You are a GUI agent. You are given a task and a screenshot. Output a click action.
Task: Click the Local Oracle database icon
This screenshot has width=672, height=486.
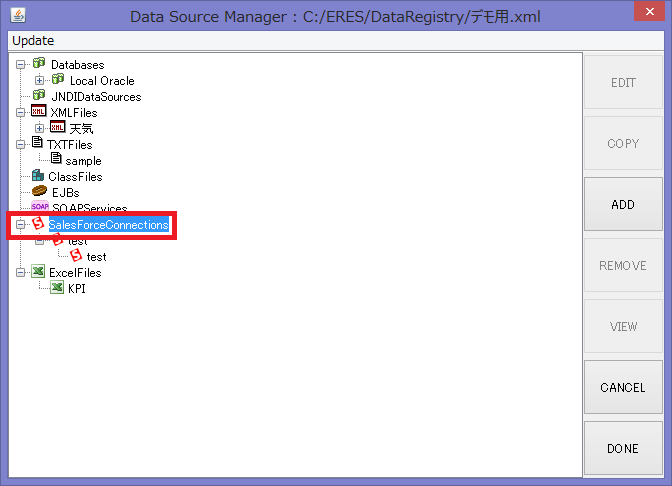pyautogui.click(x=58, y=79)
